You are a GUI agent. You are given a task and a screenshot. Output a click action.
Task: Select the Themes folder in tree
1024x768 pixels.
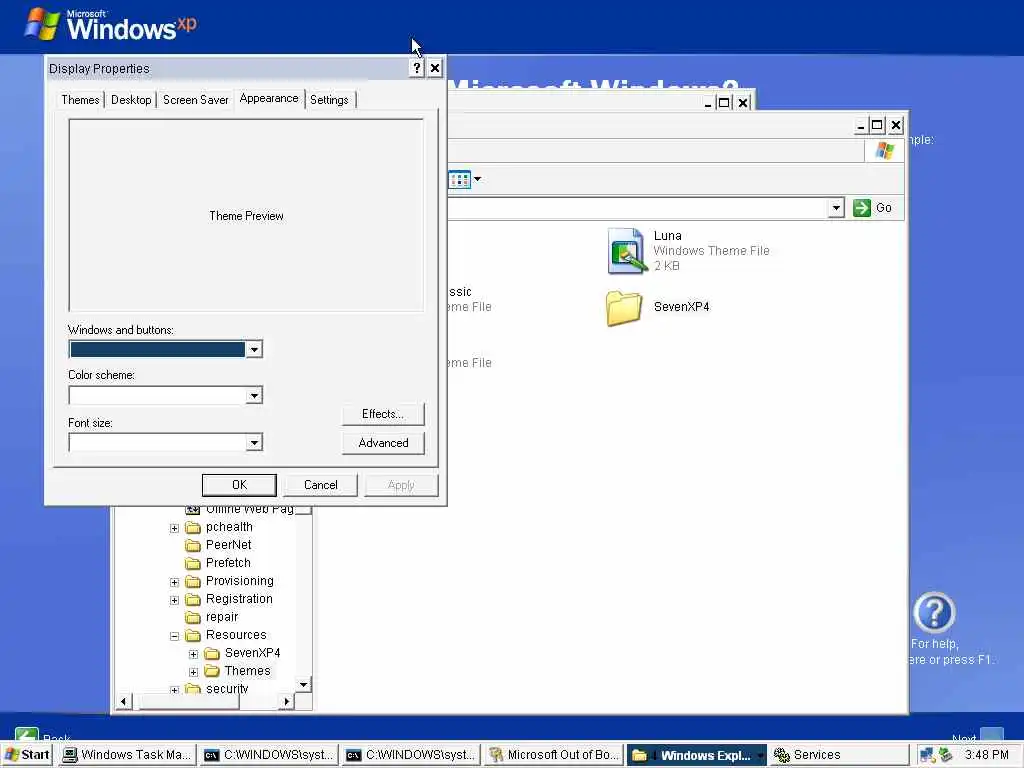pyautogui.click(x=247, y=671)
